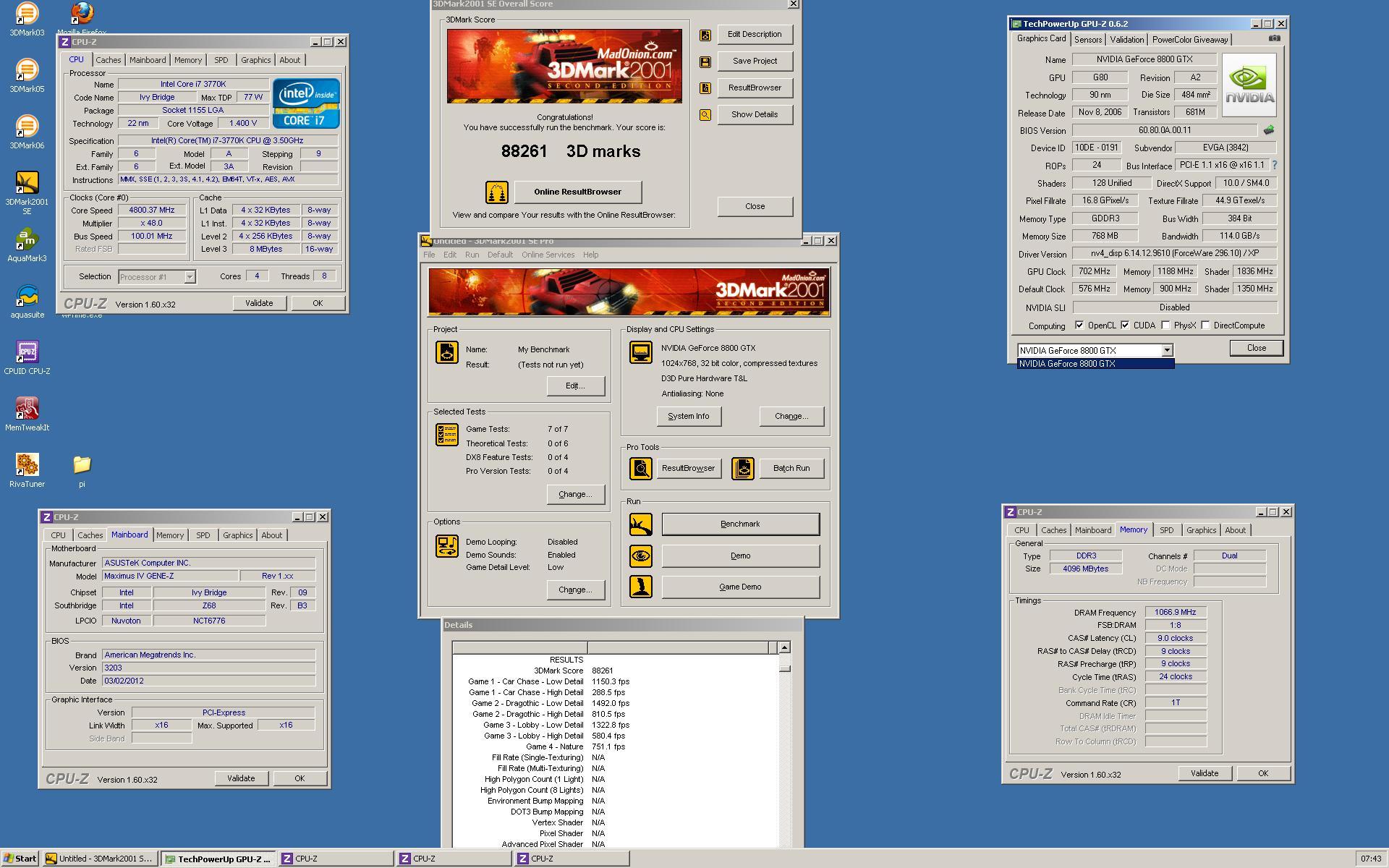Click the Selected Tests checklist icon
This screenshot has height=868, width=1389.
[447, 435]
